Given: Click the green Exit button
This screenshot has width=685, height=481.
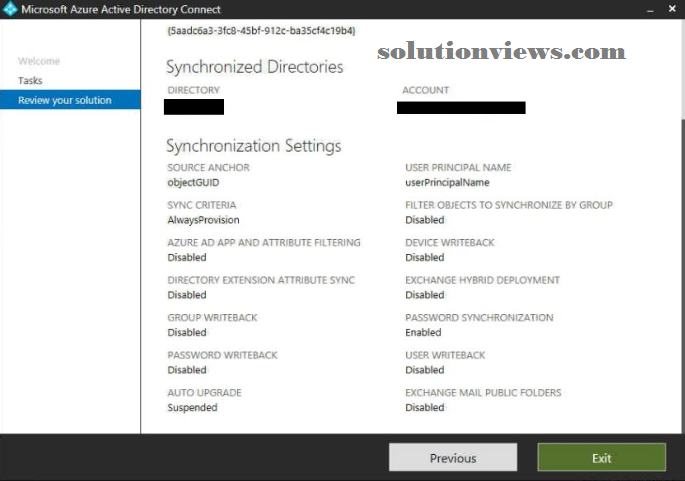Looking at the screenshot, I should pyautogui.click(x=602, y=458).
